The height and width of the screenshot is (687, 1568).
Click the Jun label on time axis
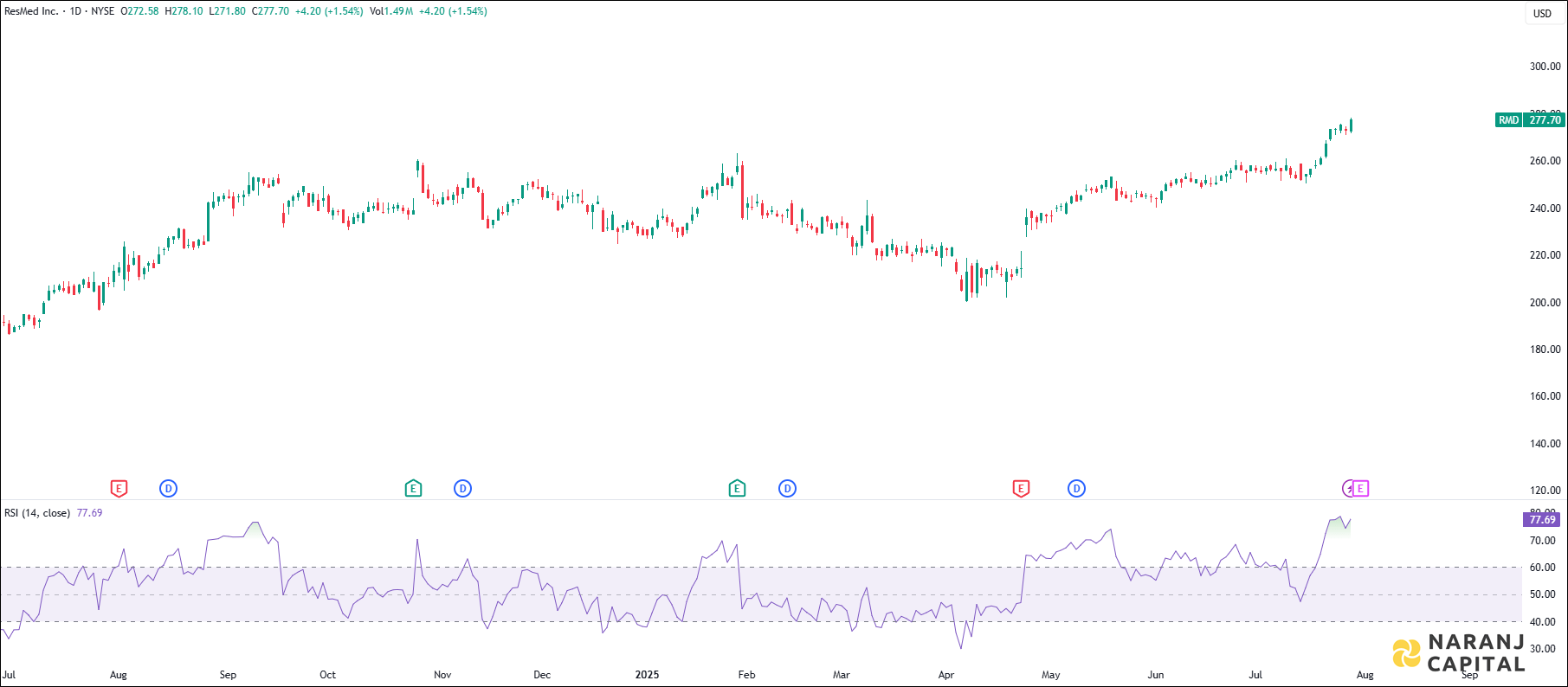pyautogui.click(x=1156, y=675)
